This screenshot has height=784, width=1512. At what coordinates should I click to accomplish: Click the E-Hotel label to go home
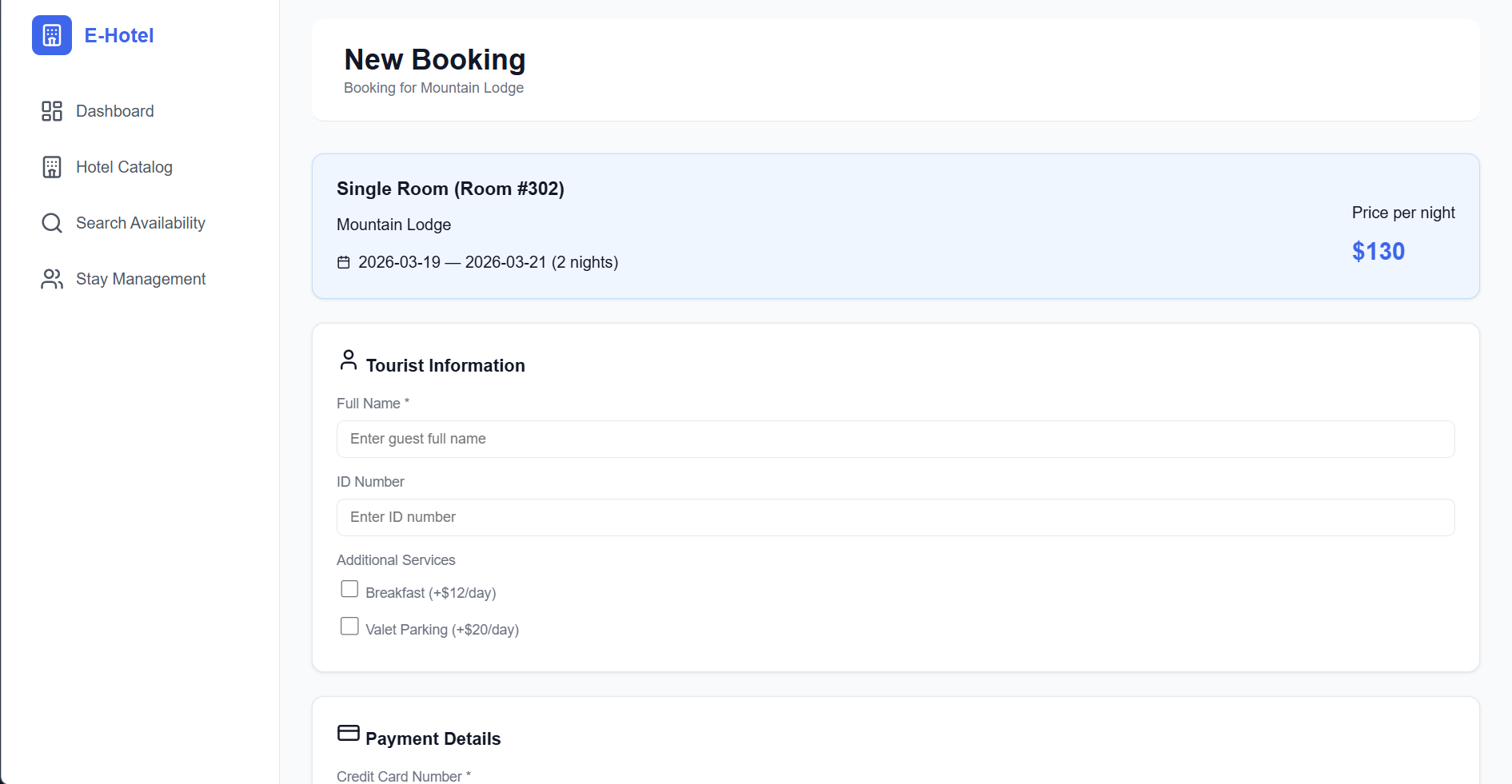pos(118,35)
